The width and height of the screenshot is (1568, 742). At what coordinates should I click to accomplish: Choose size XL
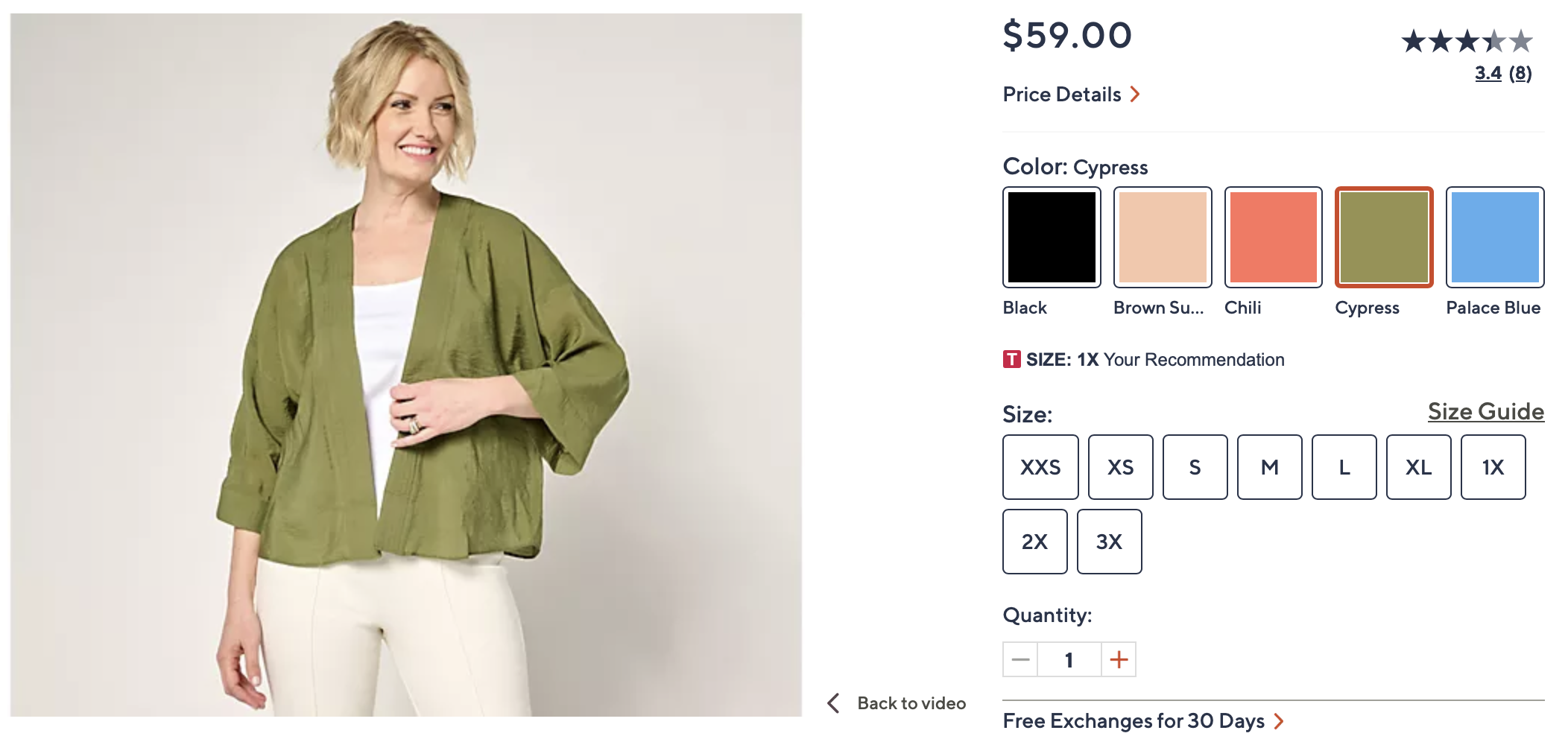[1418, 467]
